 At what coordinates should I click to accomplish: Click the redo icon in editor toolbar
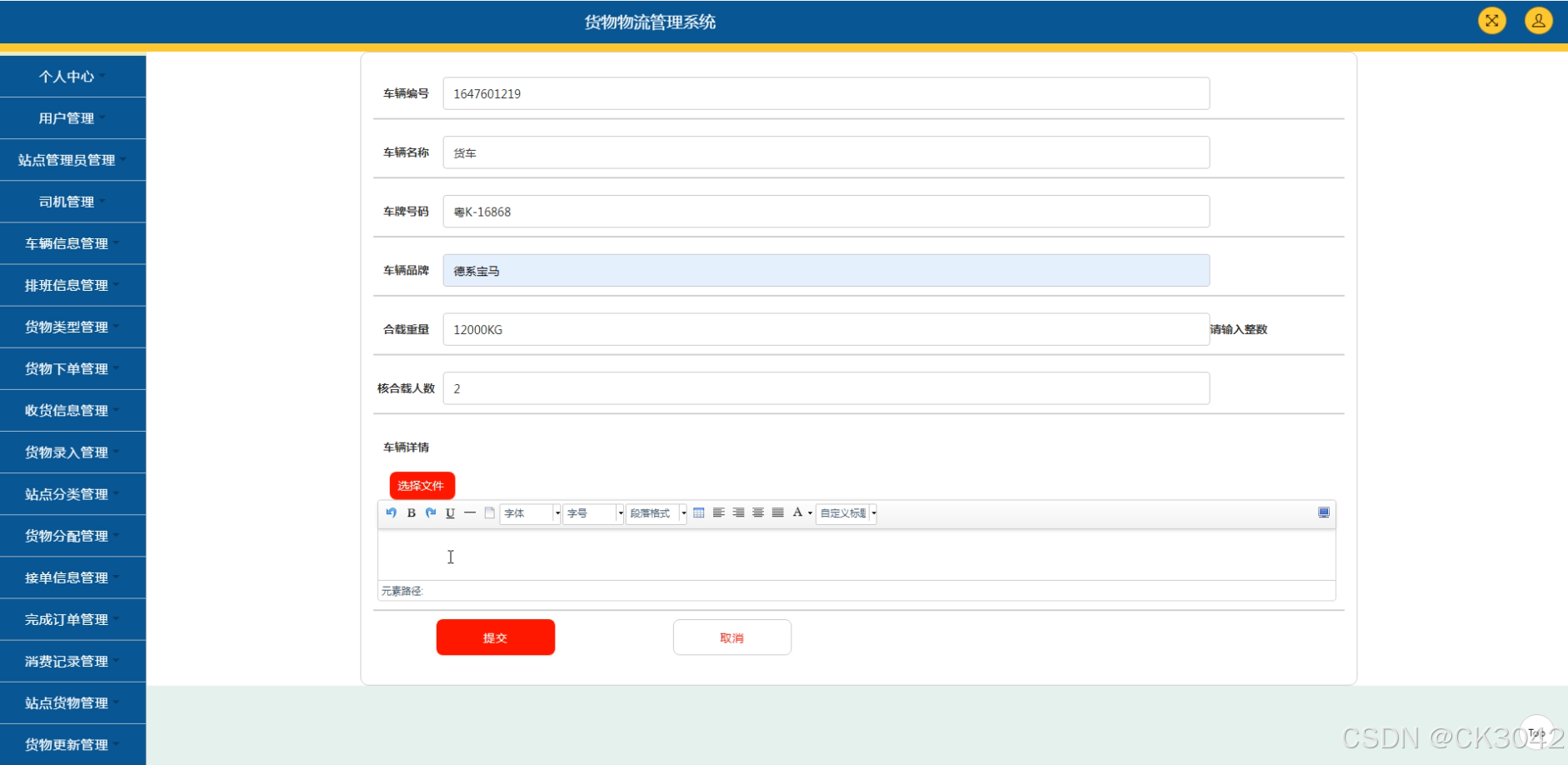pyautogui.click(x=431, y=512)
